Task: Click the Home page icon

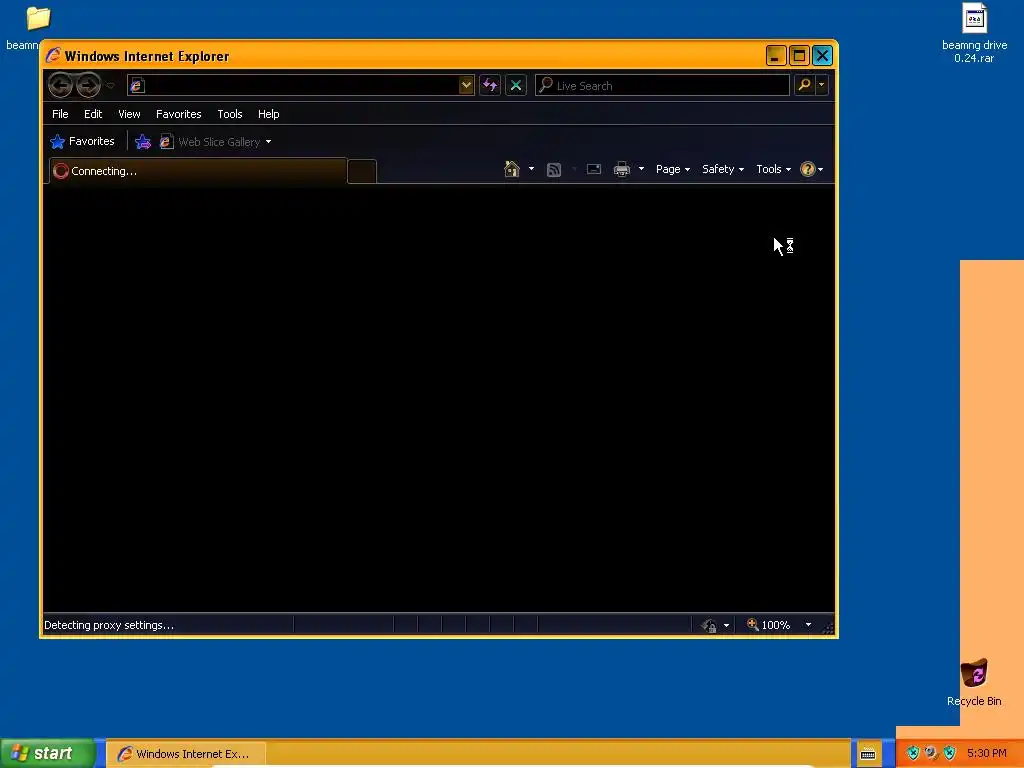Action: 512,169
